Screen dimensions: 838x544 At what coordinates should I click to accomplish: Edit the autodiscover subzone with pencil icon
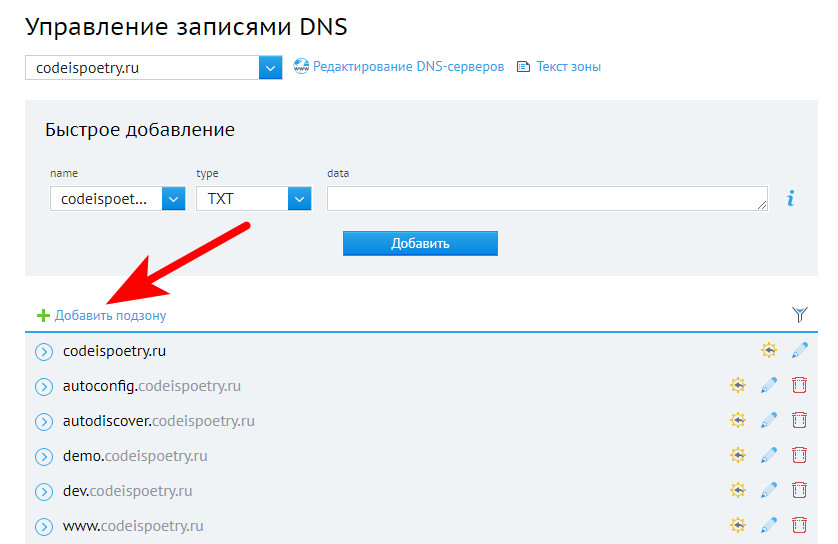769,420
